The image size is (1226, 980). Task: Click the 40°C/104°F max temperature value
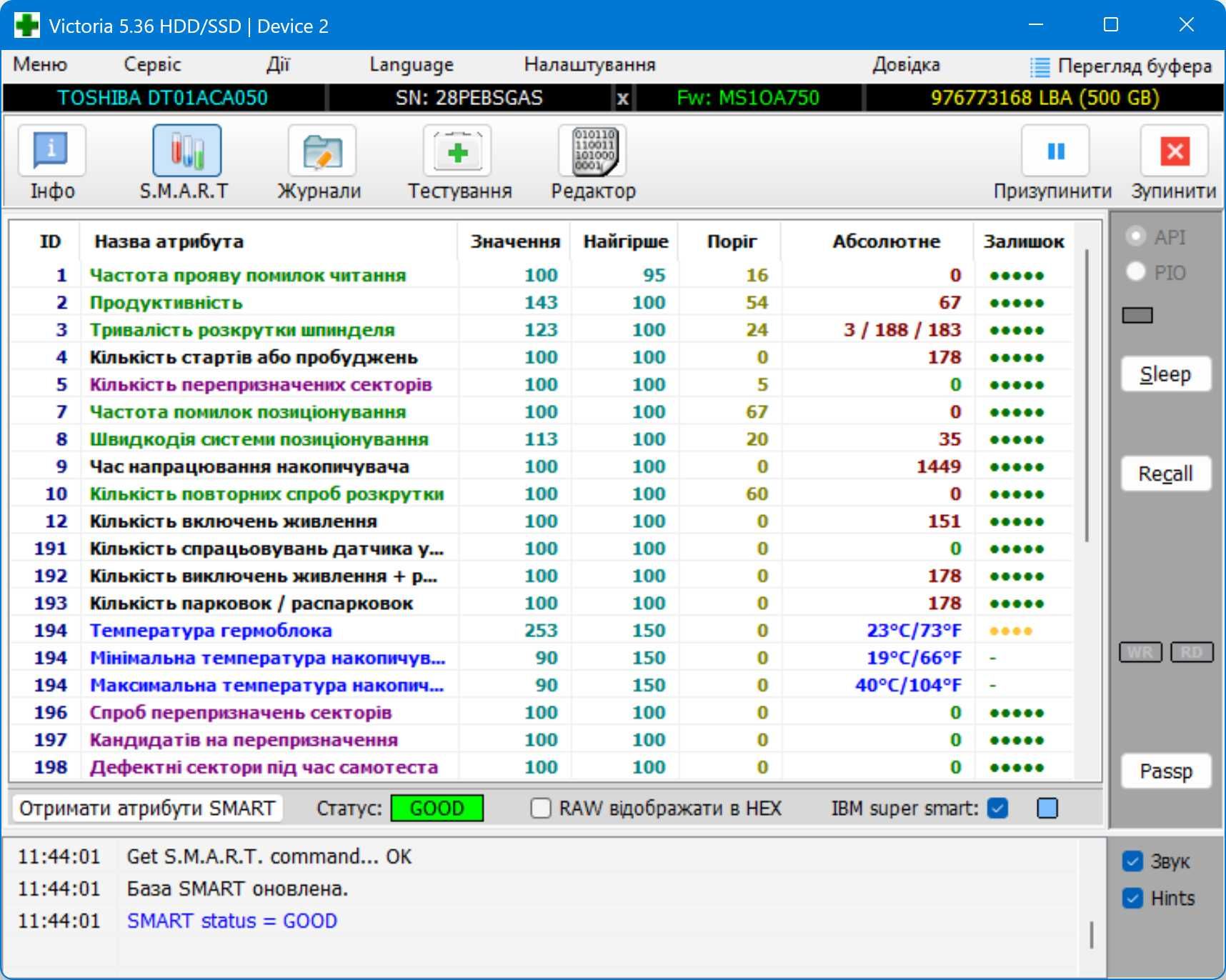(908, 685)
